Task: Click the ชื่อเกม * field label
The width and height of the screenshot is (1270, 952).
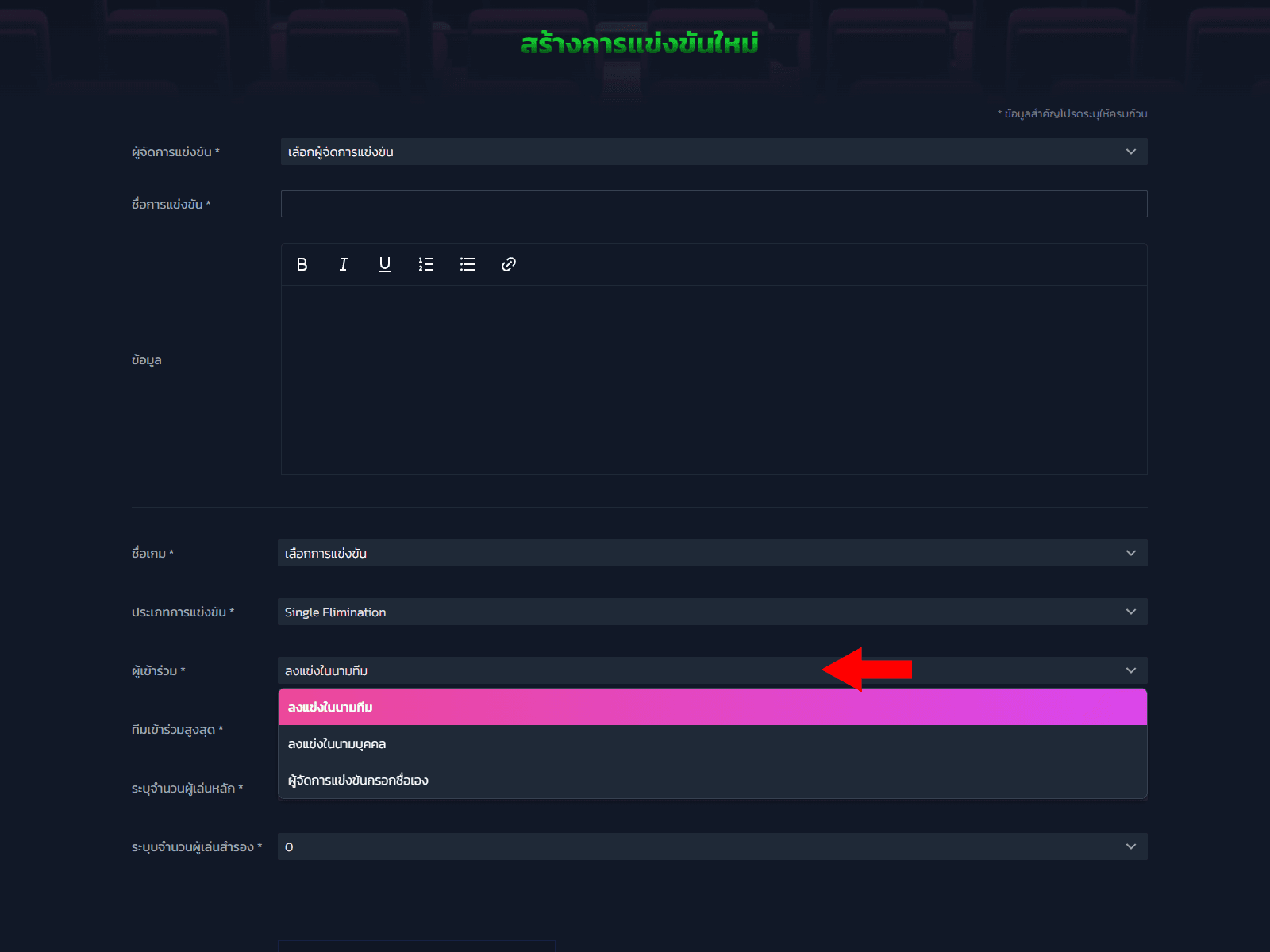Action: click(x=152, y=553)
